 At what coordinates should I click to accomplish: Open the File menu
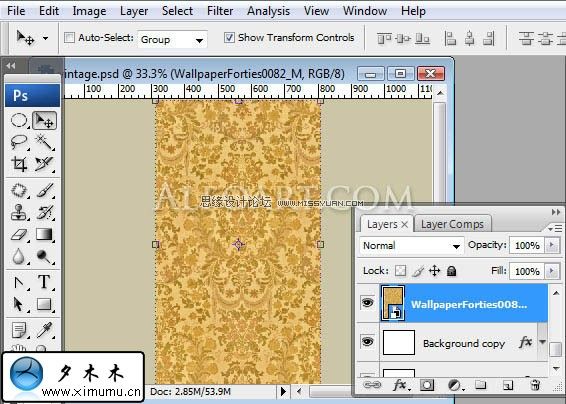pyautogui.click(x=16, y=11)
